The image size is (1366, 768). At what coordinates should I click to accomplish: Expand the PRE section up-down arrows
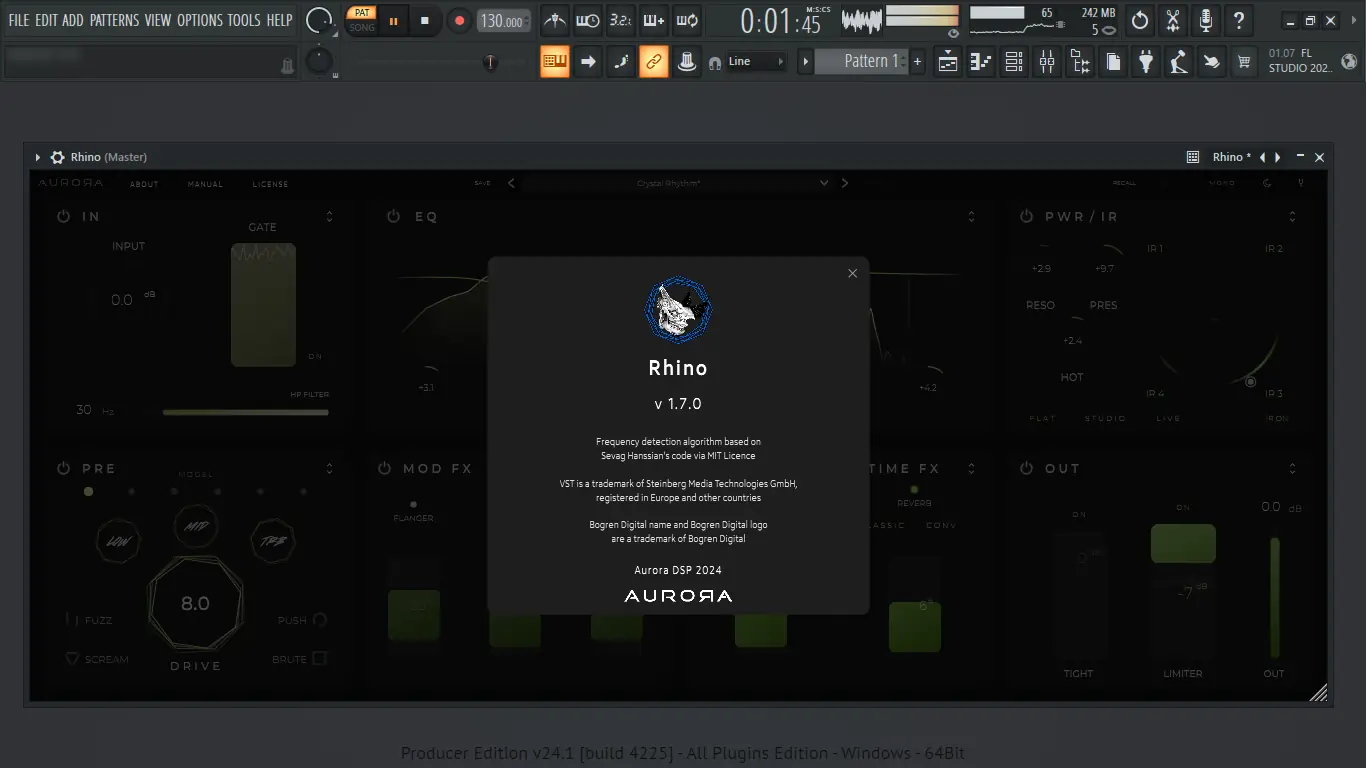[329, 468]
